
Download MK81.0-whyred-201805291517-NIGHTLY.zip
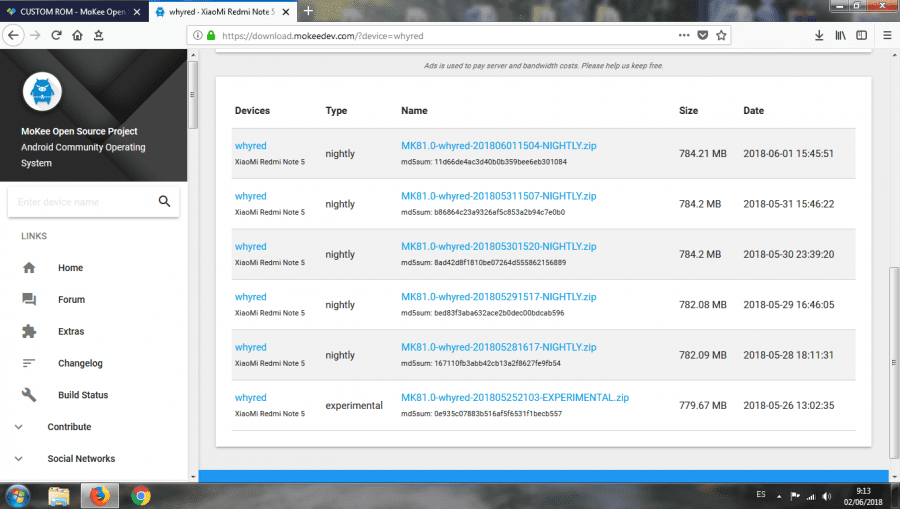[x=498, y=297]
